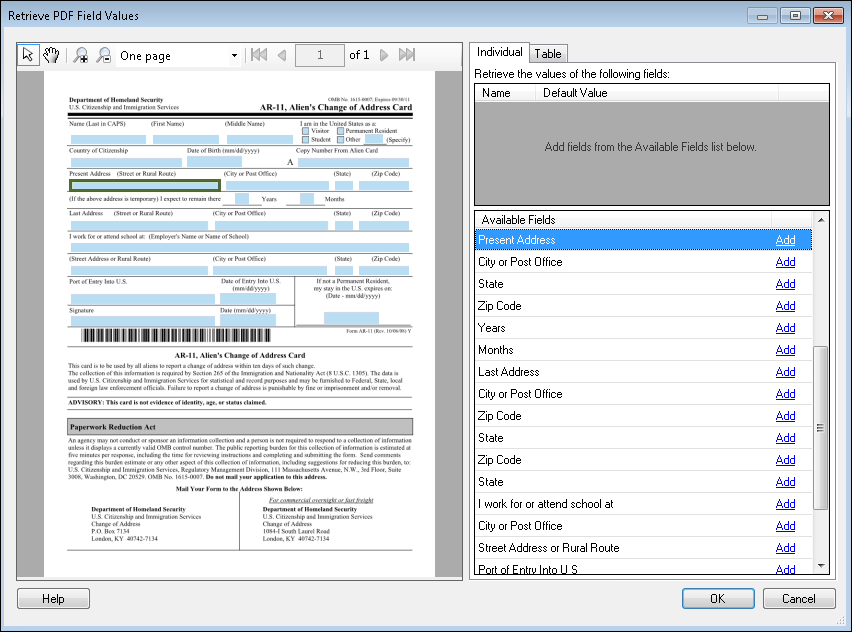Click the Copy Number From Alien Card field
This screenshot has height=632, width=852.
point(353,162)
